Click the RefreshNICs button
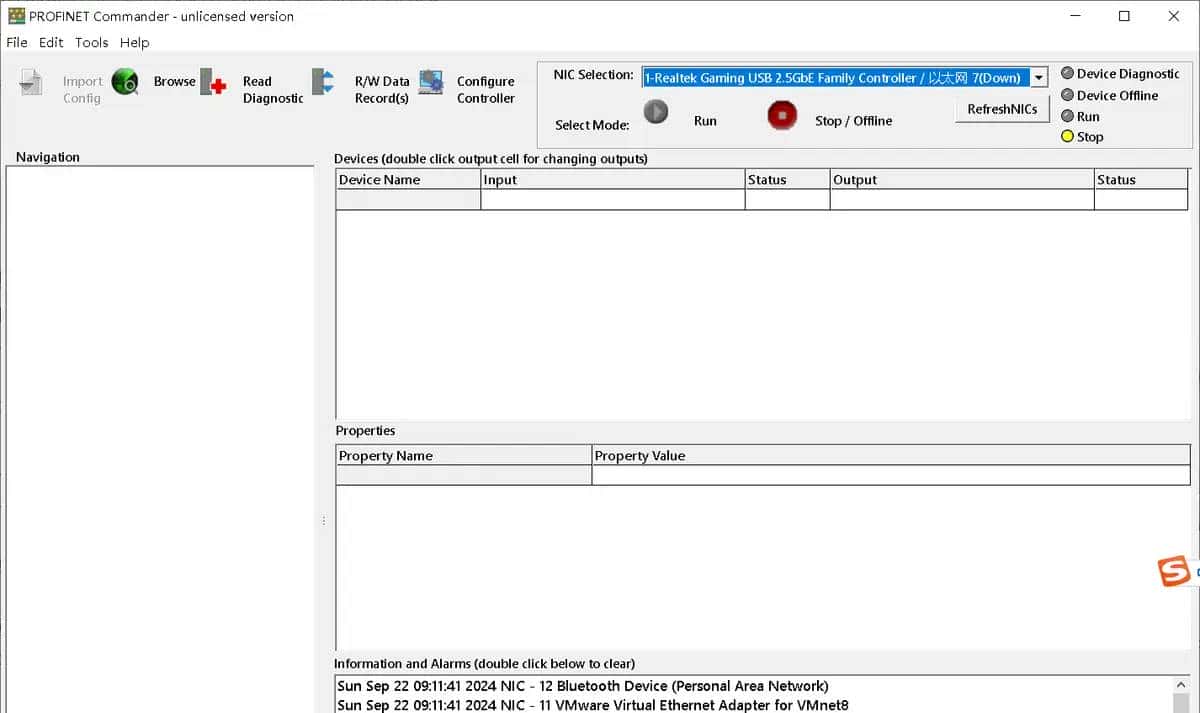This screenshot has height=713, width=1200. (x=1002, y=109)
